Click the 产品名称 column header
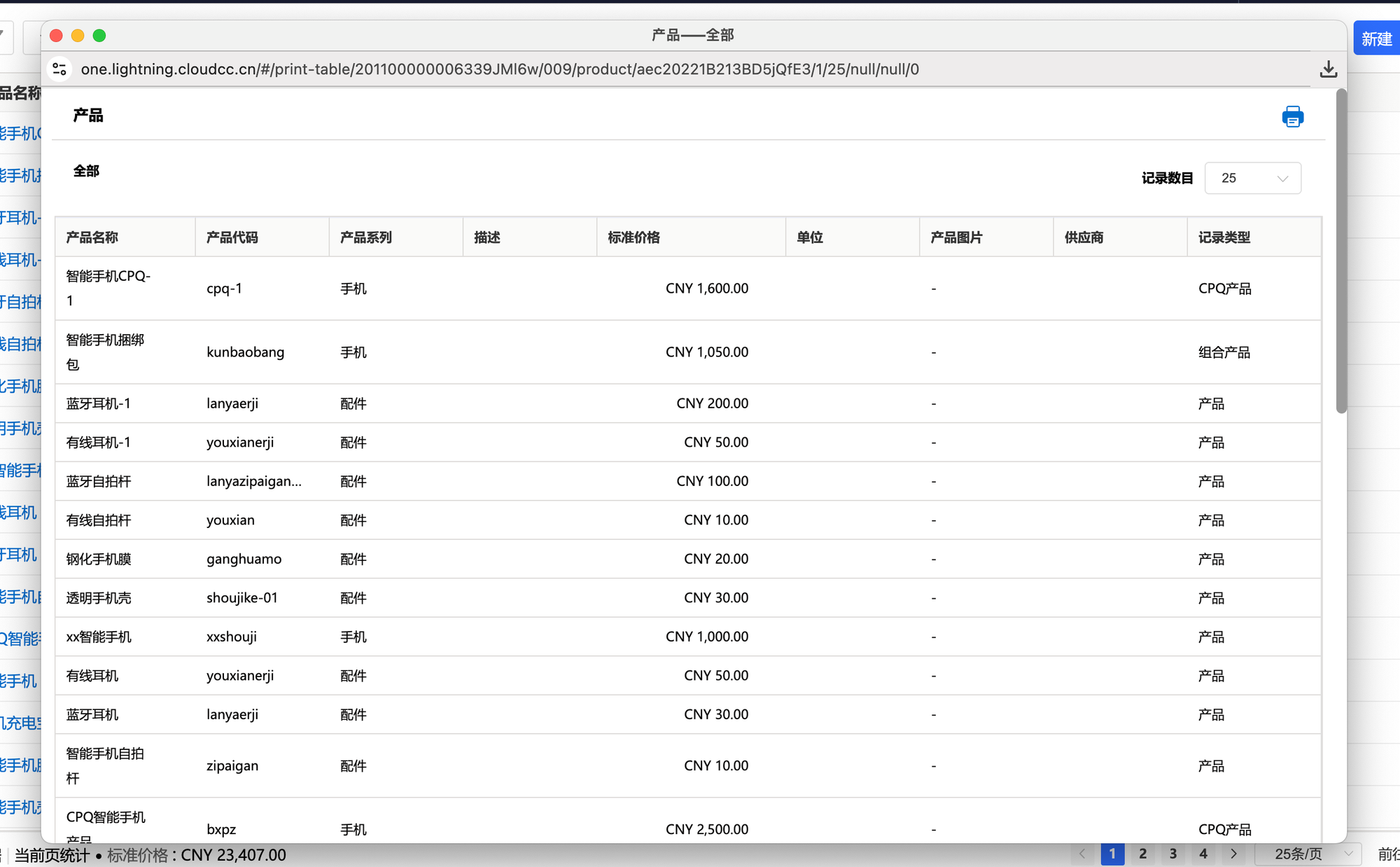 tap(92, 237)
